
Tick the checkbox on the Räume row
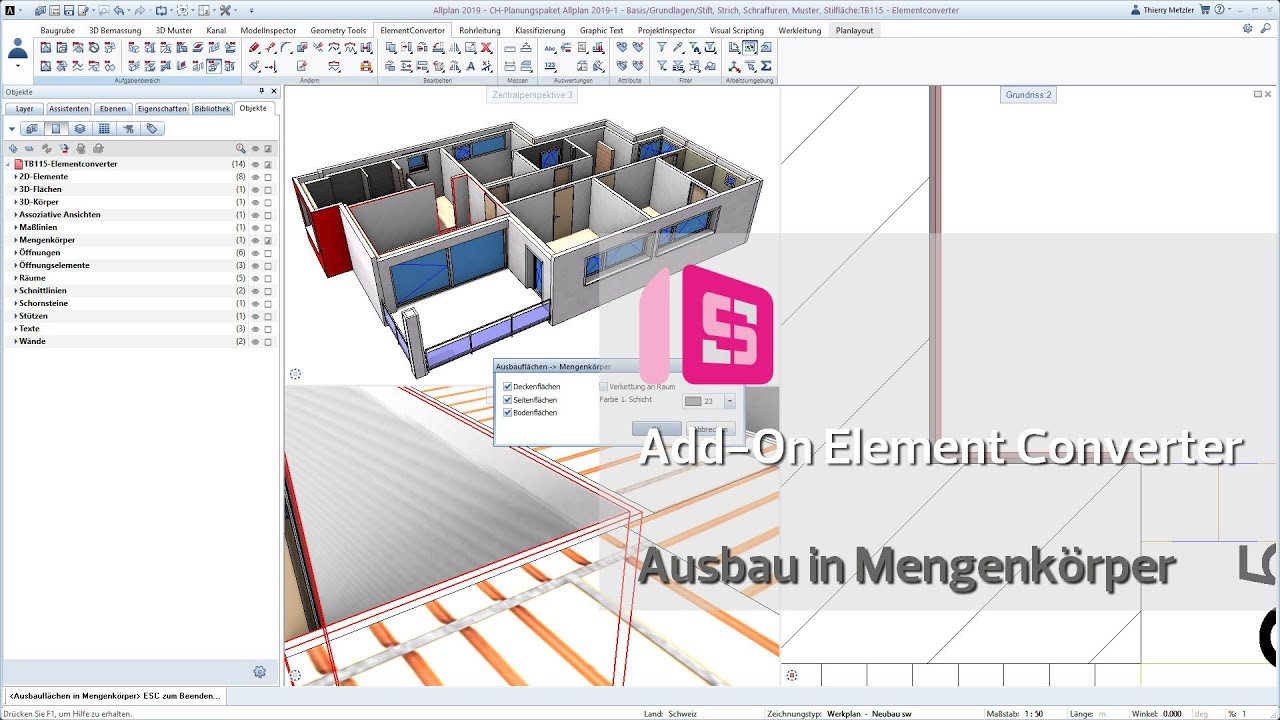coord(268,278)
